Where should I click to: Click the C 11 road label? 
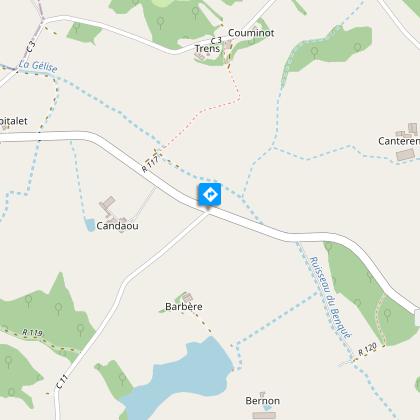pos(62,382)
